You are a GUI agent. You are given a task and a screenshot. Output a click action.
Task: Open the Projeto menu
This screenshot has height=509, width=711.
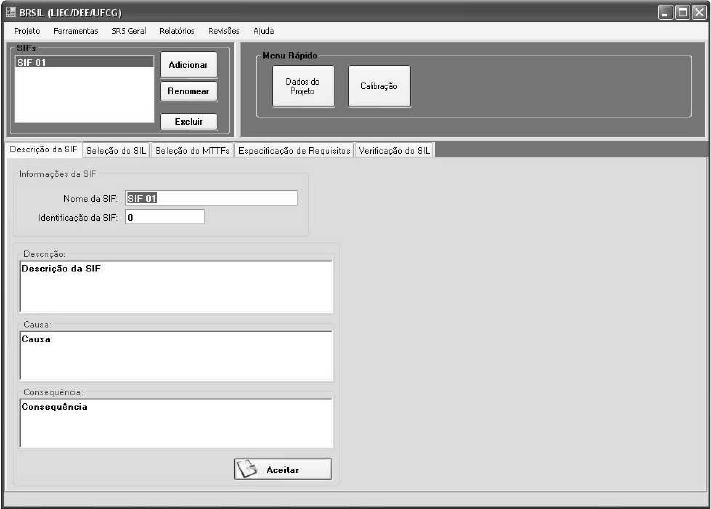pyautogui.click(x=27, y=31)
